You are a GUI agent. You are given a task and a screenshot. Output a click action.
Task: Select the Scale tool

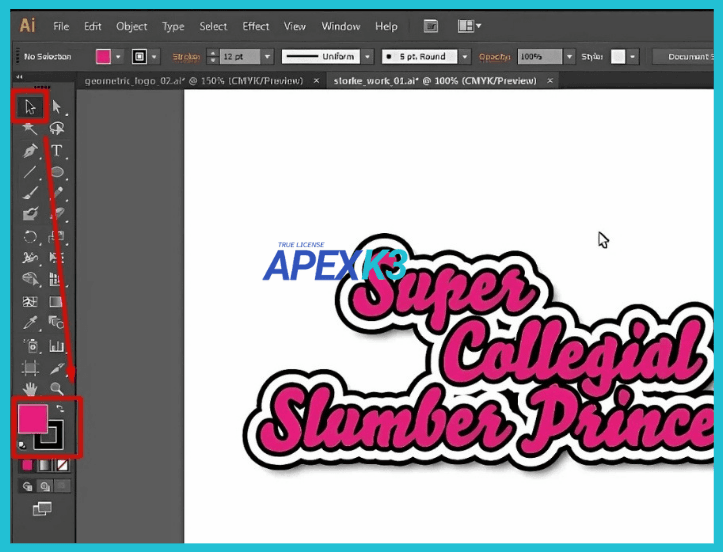click(x=57, y=237)
